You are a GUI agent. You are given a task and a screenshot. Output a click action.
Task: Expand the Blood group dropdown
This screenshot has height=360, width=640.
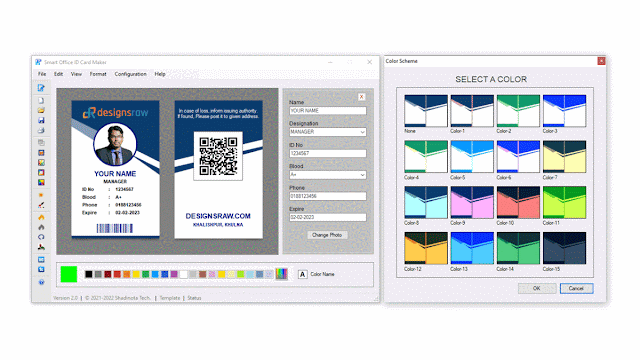click(x=328, y=175)
